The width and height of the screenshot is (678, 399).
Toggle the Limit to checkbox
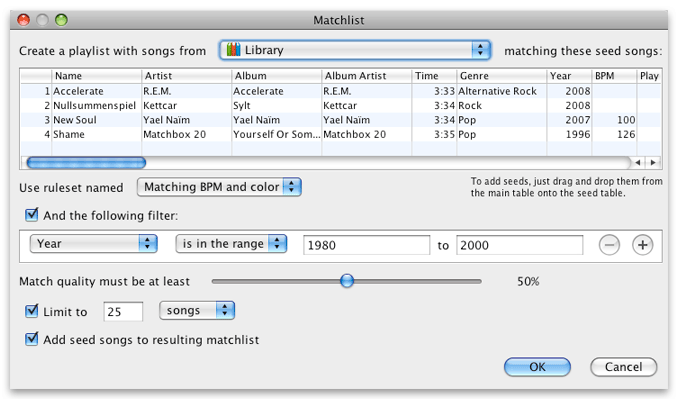pyautogui.click(x=32, y=311)
